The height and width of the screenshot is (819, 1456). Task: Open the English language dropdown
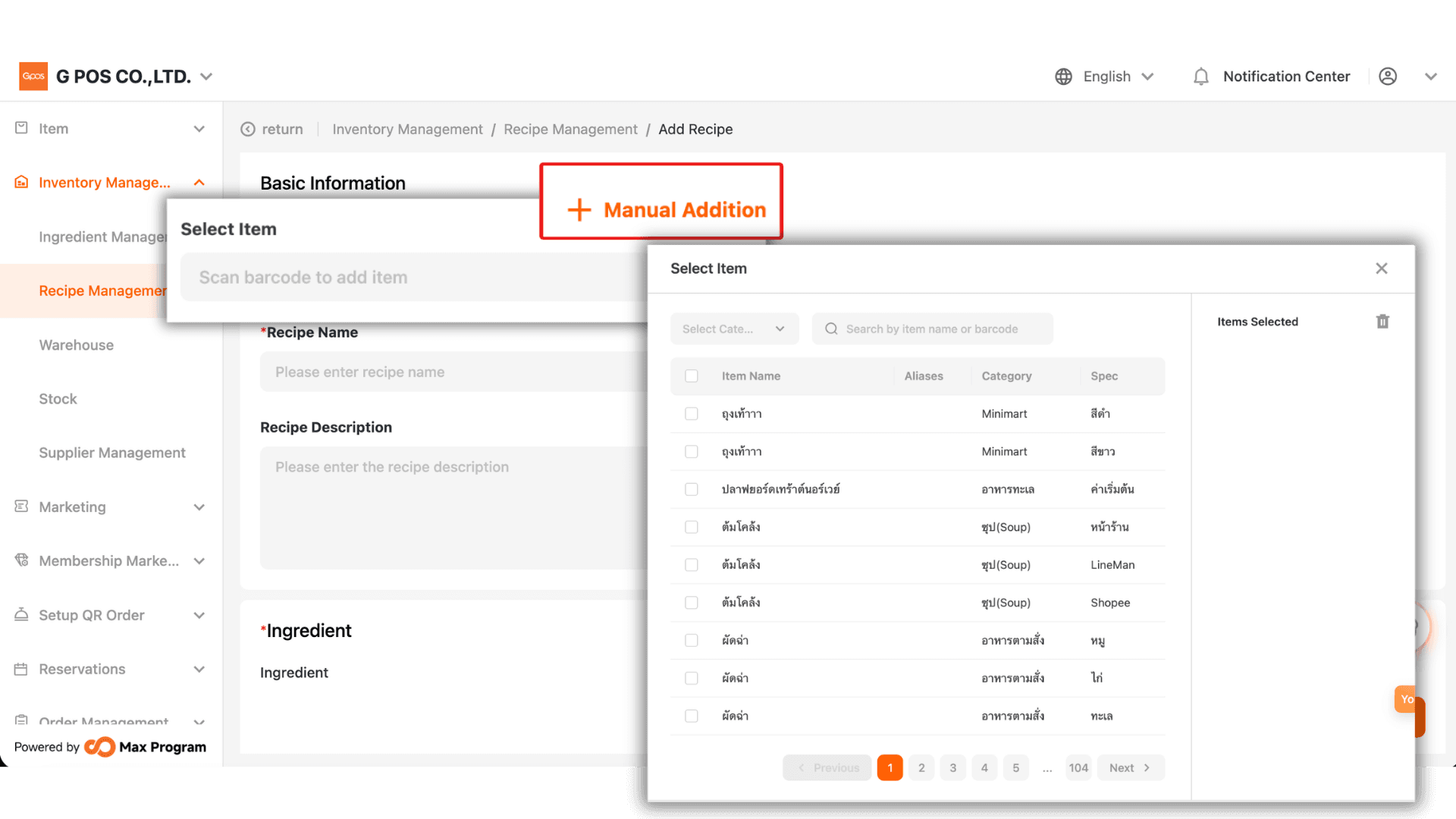(x=1119, y=77)
